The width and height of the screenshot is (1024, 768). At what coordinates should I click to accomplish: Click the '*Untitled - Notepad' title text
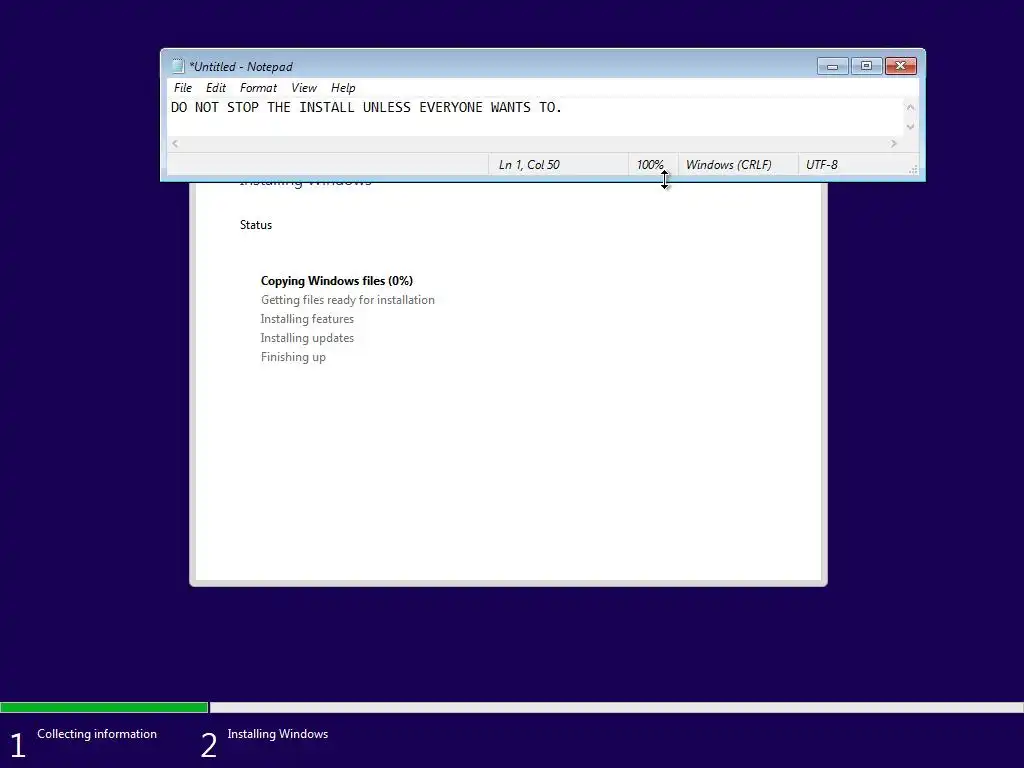click(241, 67)
